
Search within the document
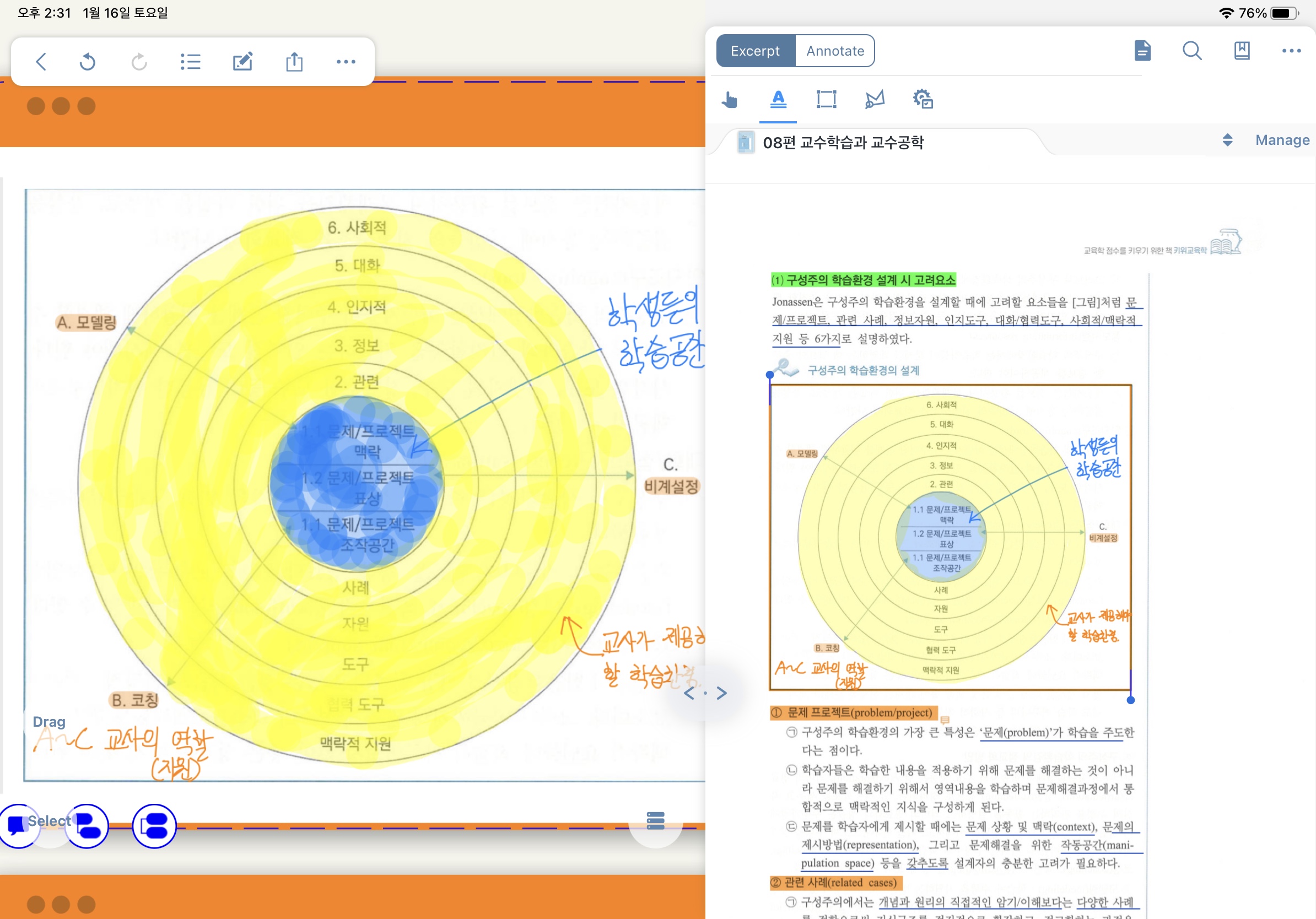click(x=1191, y=51)
